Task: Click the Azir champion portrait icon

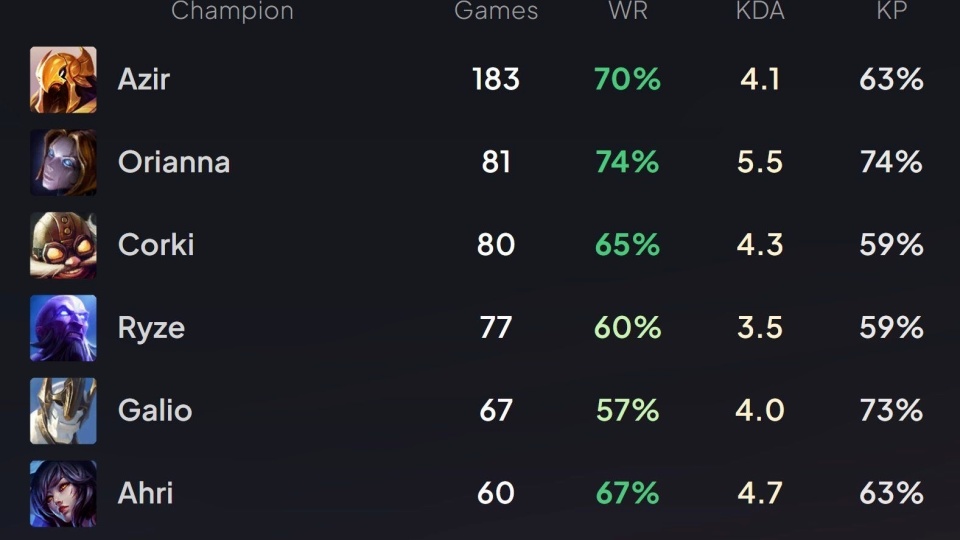Action: (x=63, y=80)
